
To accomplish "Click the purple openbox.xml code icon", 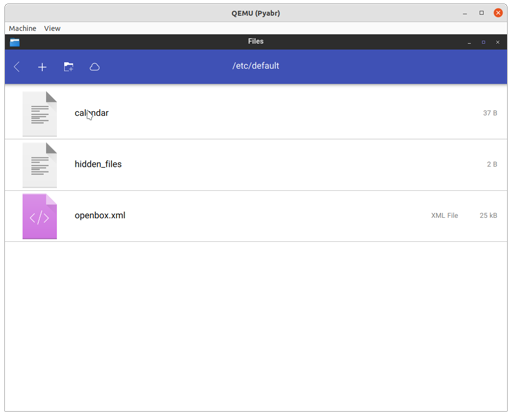I will (40, 216).
